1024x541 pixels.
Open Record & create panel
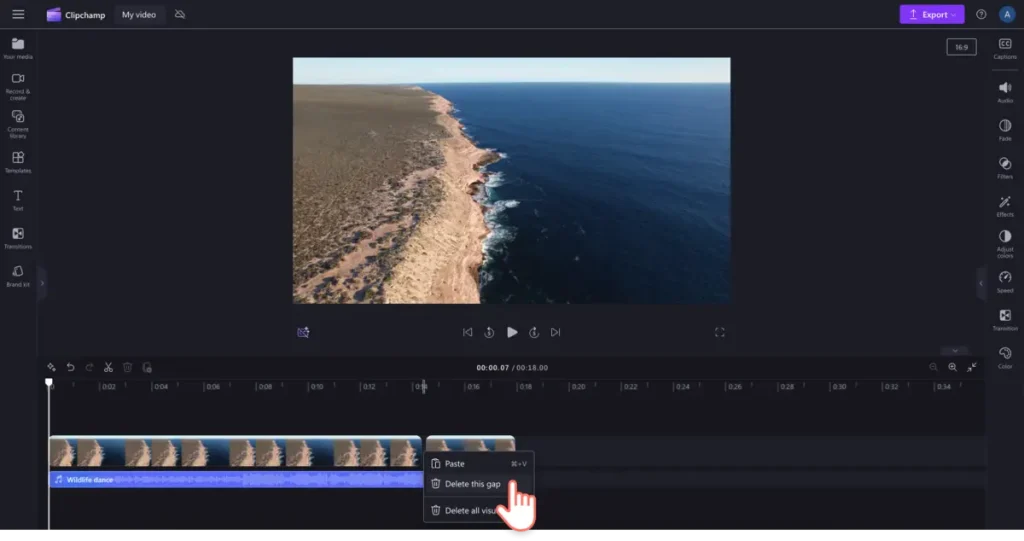coord(18,86)
